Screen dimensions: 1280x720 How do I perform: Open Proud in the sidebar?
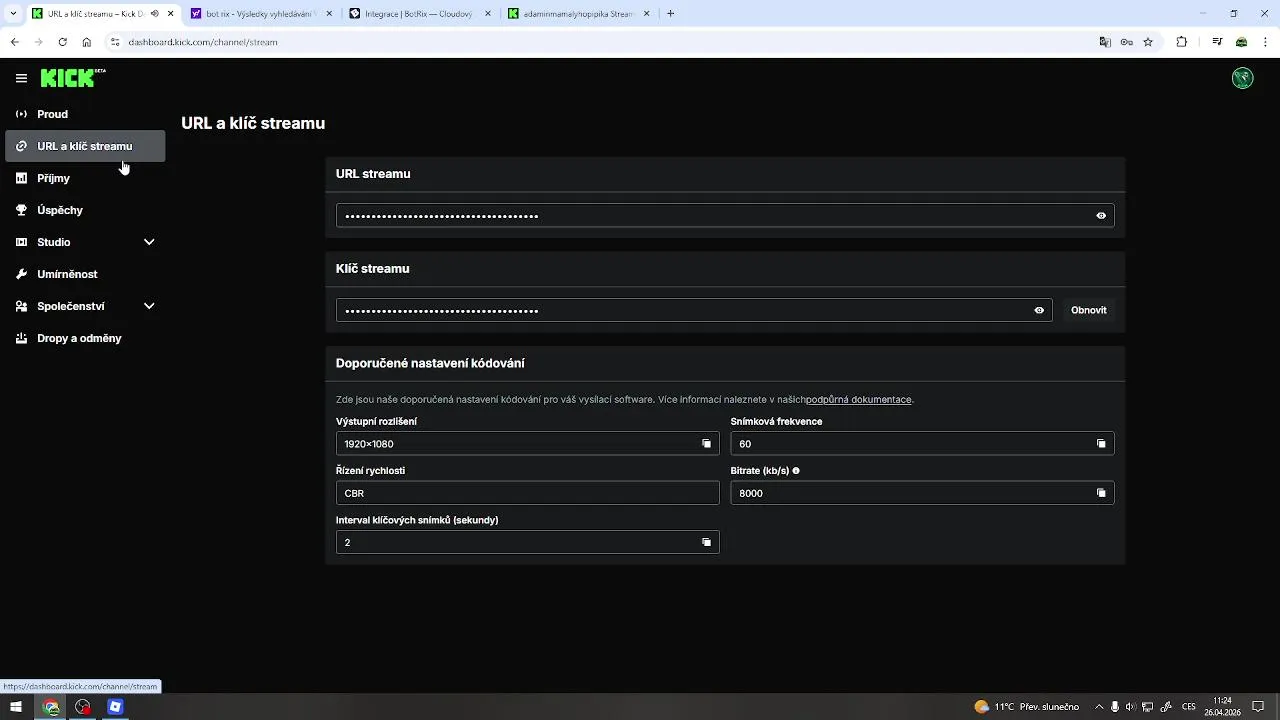[x=85, y=114]
